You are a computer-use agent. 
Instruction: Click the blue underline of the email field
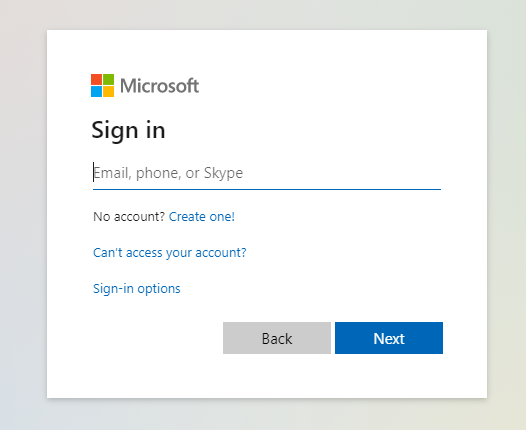[267, 189]
